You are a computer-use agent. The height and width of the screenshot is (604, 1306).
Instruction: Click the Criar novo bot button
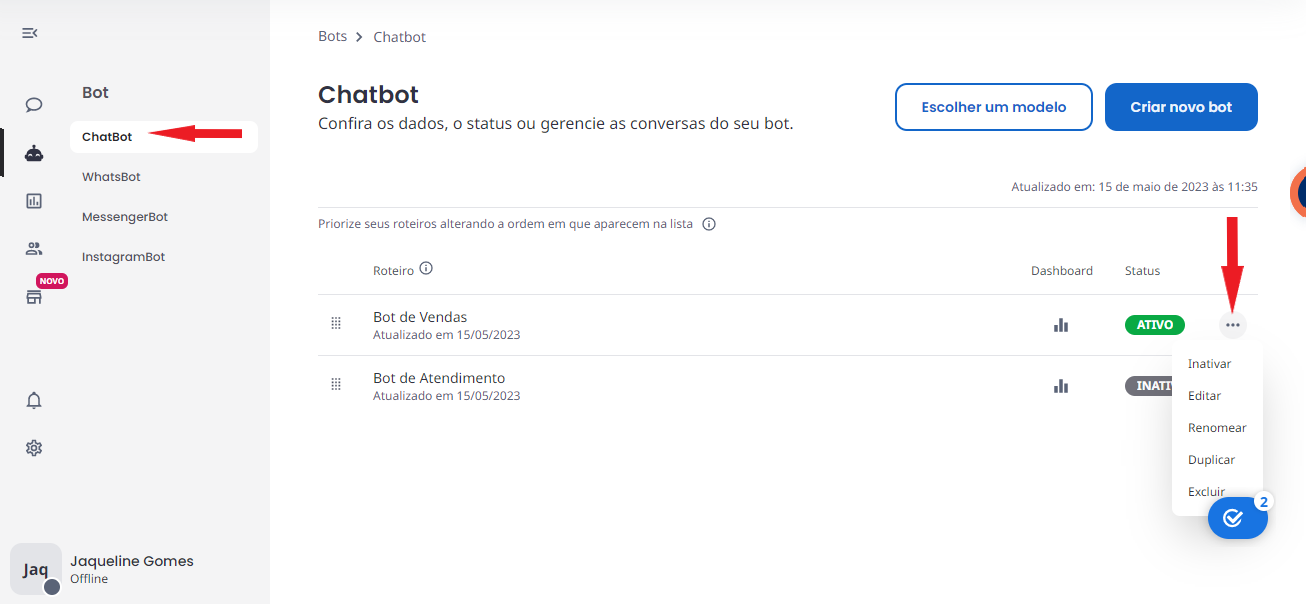coord(1181,107)
